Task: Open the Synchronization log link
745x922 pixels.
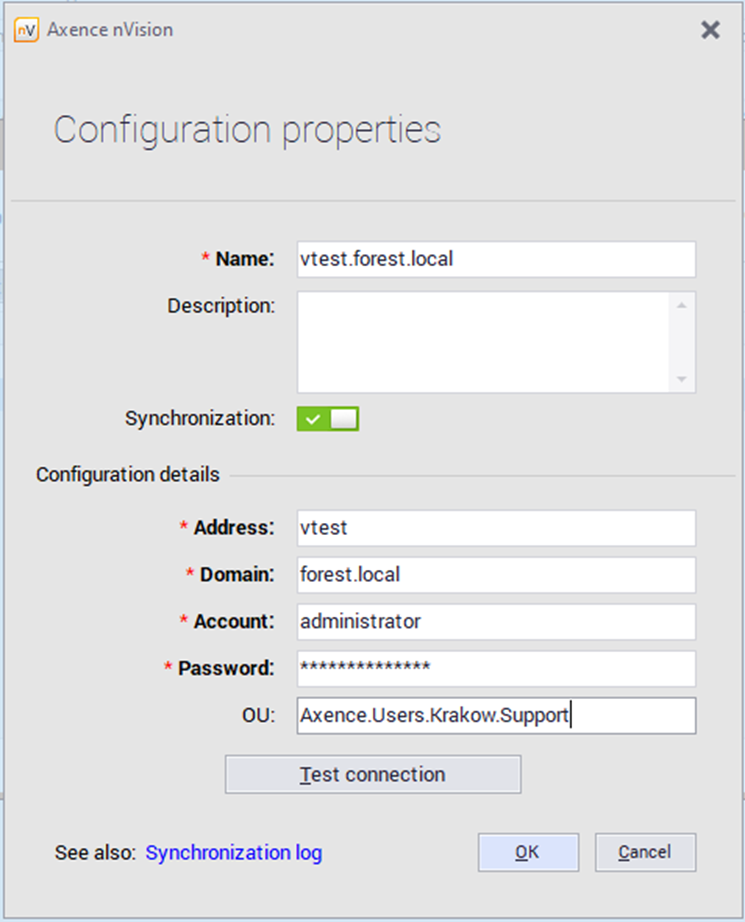Action: [x=234, y=853]
